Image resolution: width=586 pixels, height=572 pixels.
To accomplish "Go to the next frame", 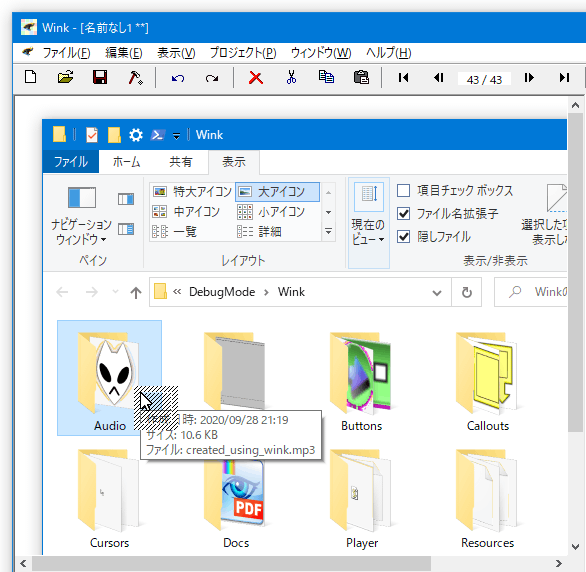I will (529, 77).
